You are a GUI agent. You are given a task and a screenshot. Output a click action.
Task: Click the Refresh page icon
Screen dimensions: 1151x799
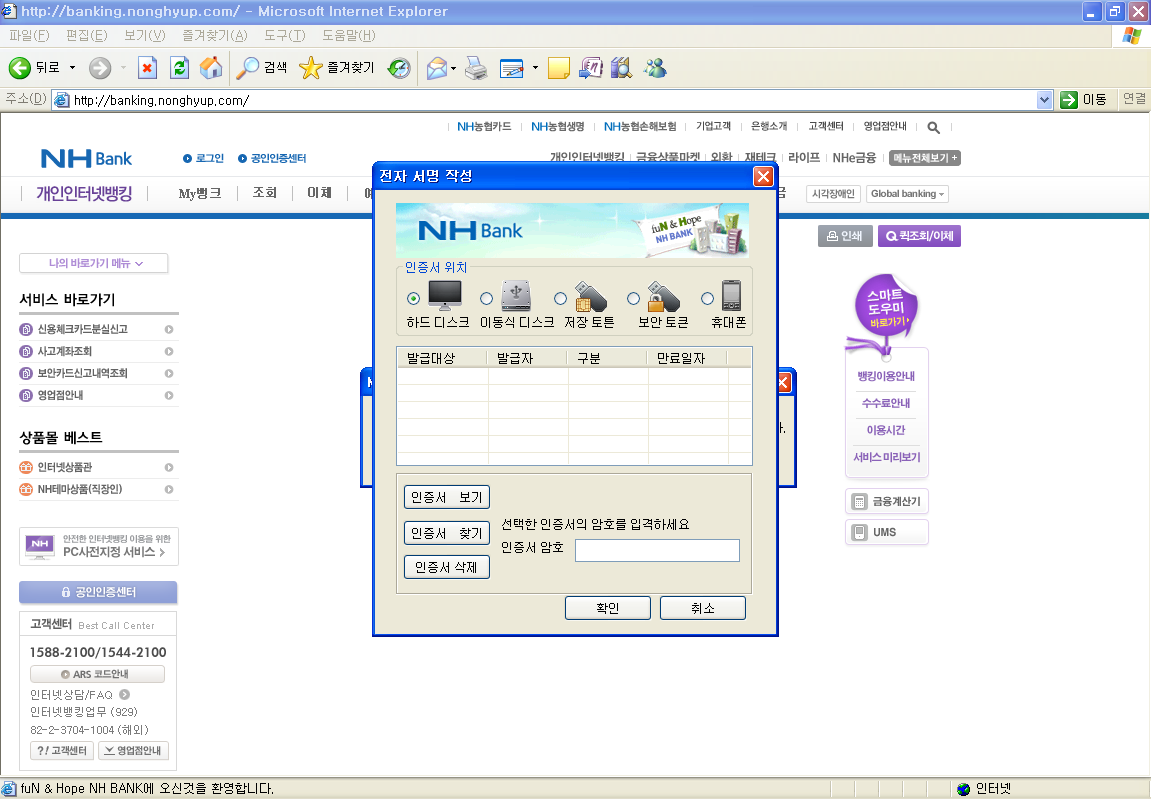tap(179, 68)
